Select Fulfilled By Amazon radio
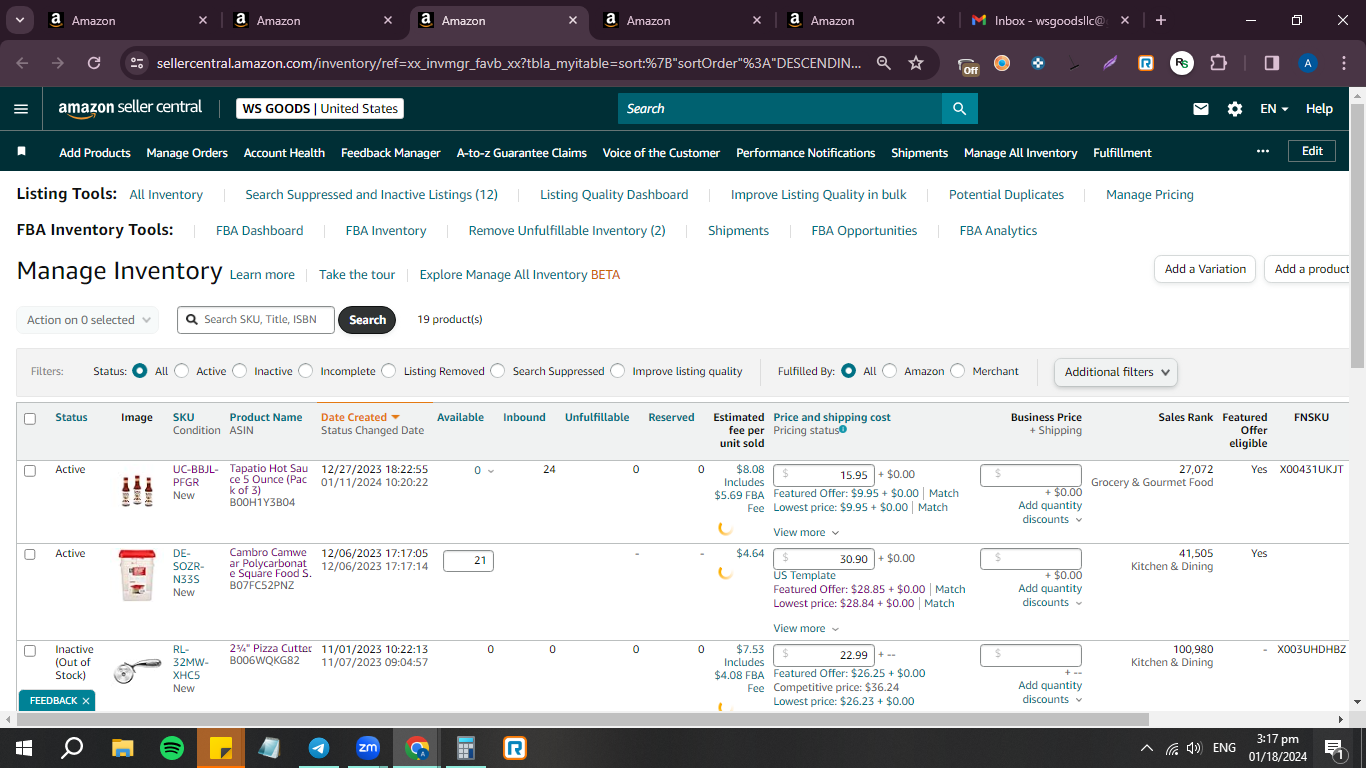Image resolution: width=1366 pixels, height=768 pixels. (890, 371)
